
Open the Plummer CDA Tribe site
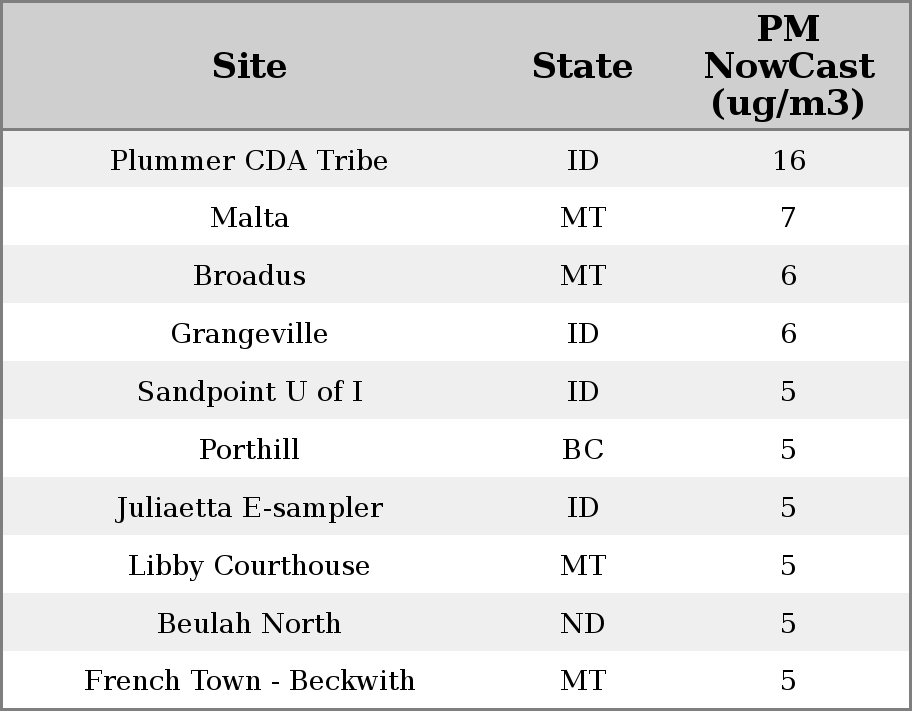[249, 160]
